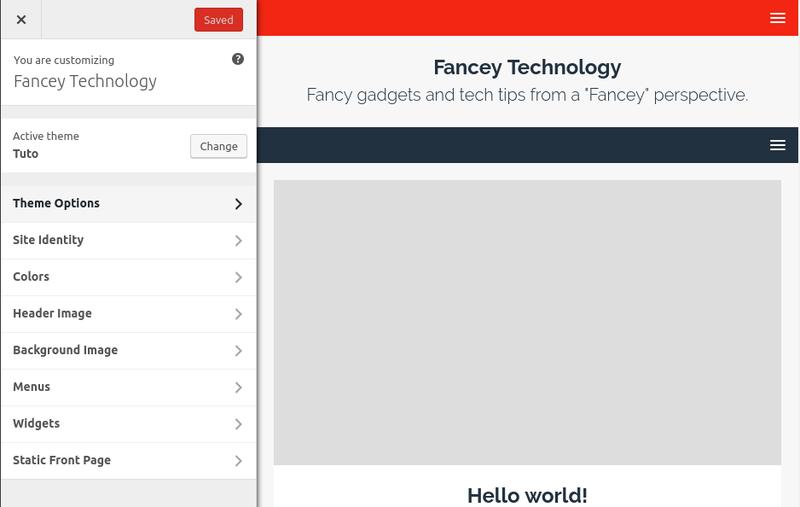Screen dimensions: 800x507
Task: Expand the Site Identity chevron arrow
Action: [x=238, y=241]
